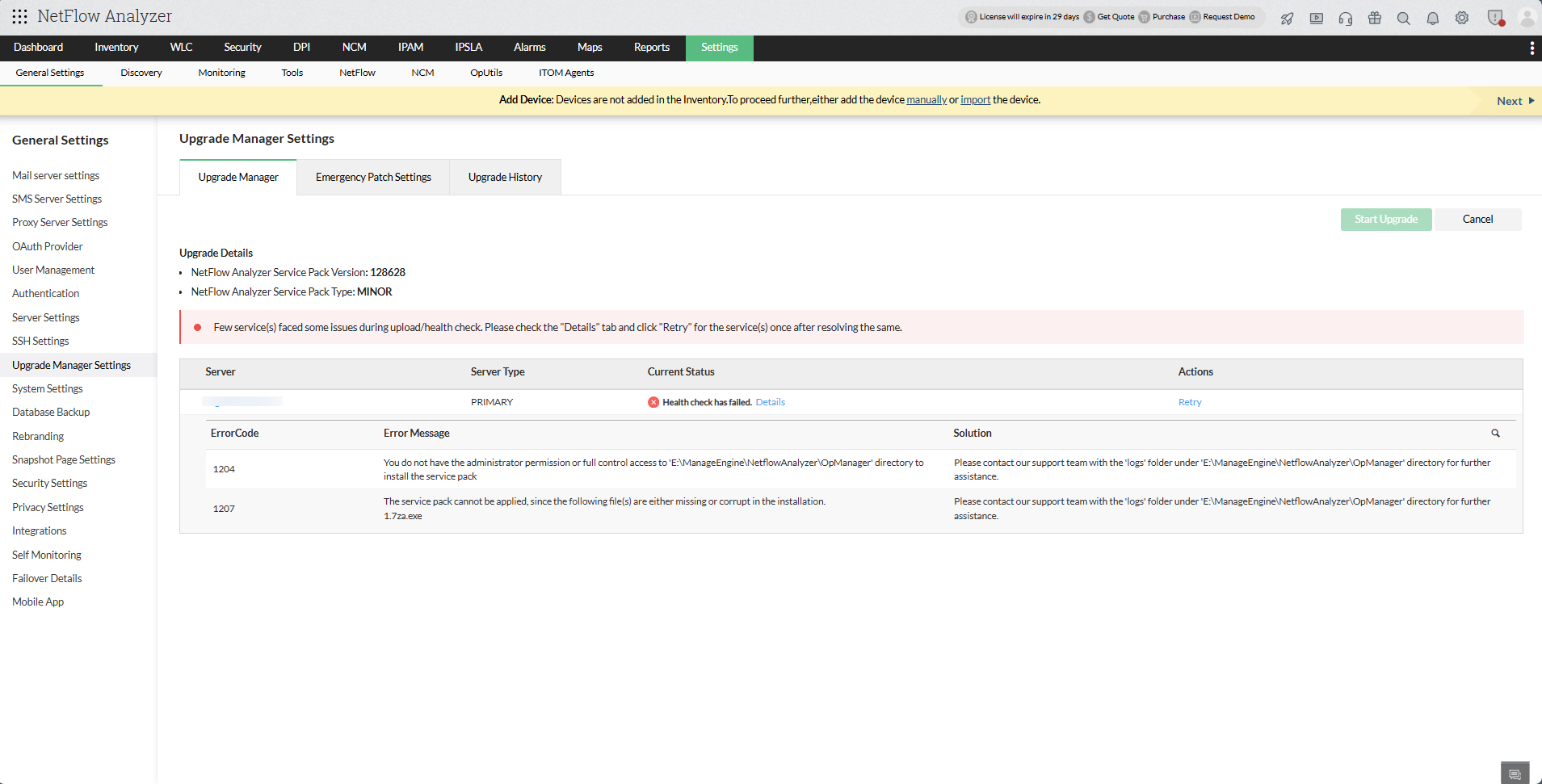Click the license expiry notice
Screen dimensions: 1542x784
click(1023, 17)
